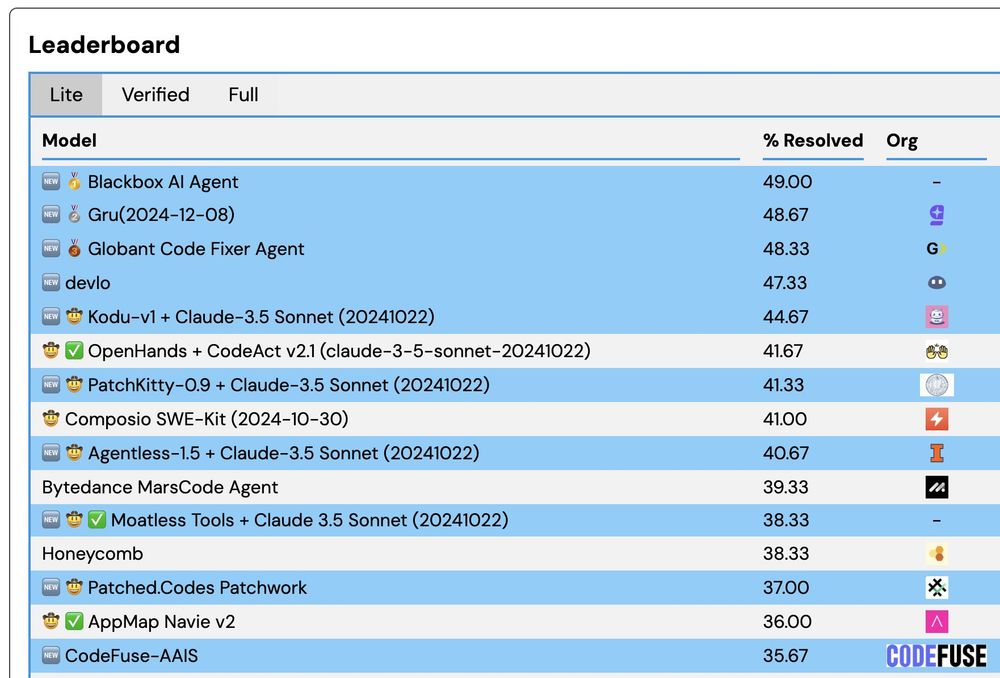Click the OpenHands organization hands icon
Image resolution: width=1000 pixels, height=678 pixels.
(936, 351)
